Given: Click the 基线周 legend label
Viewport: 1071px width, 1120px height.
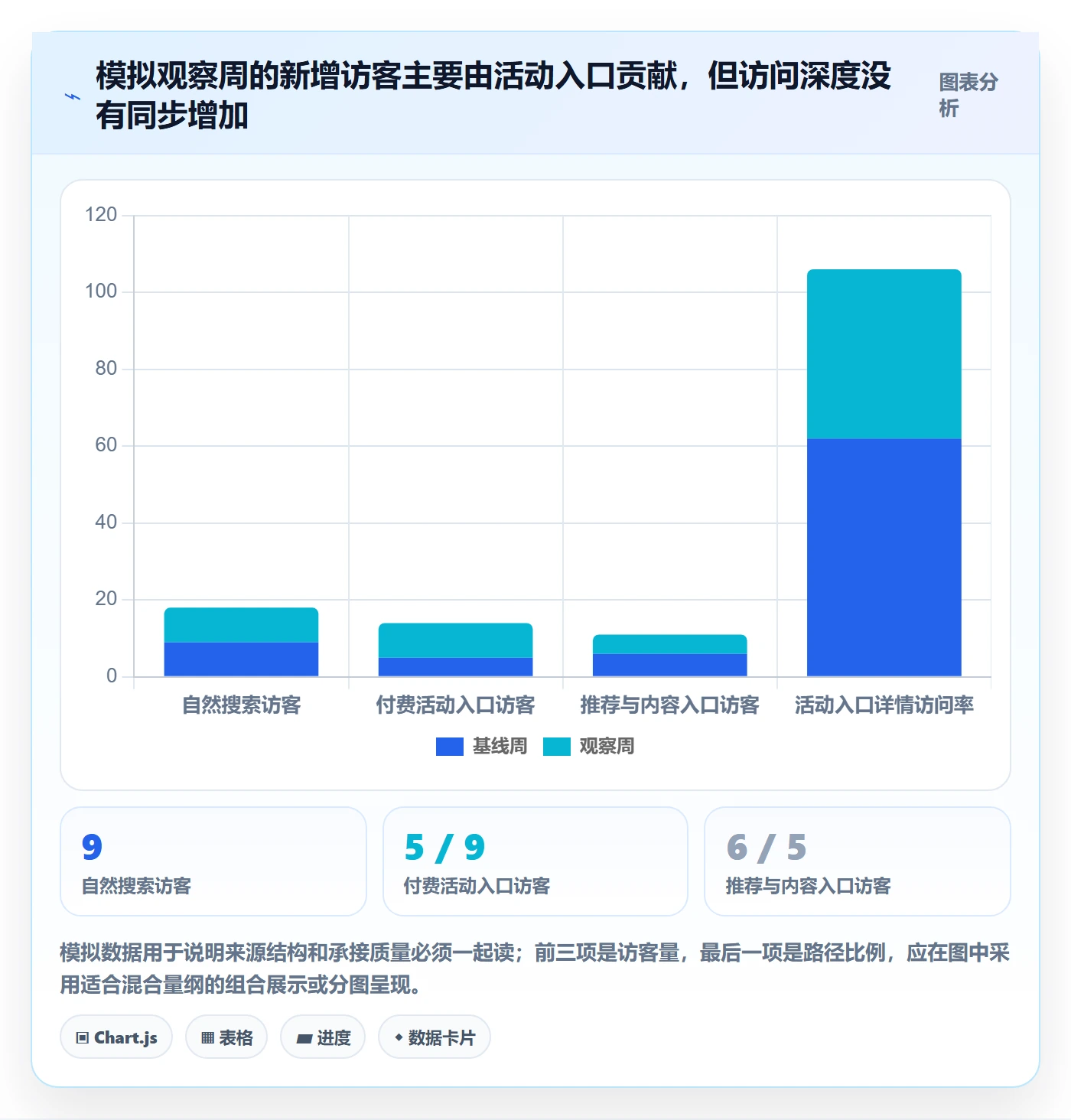Looking at the screenshot, I should (x=500, y=746).
